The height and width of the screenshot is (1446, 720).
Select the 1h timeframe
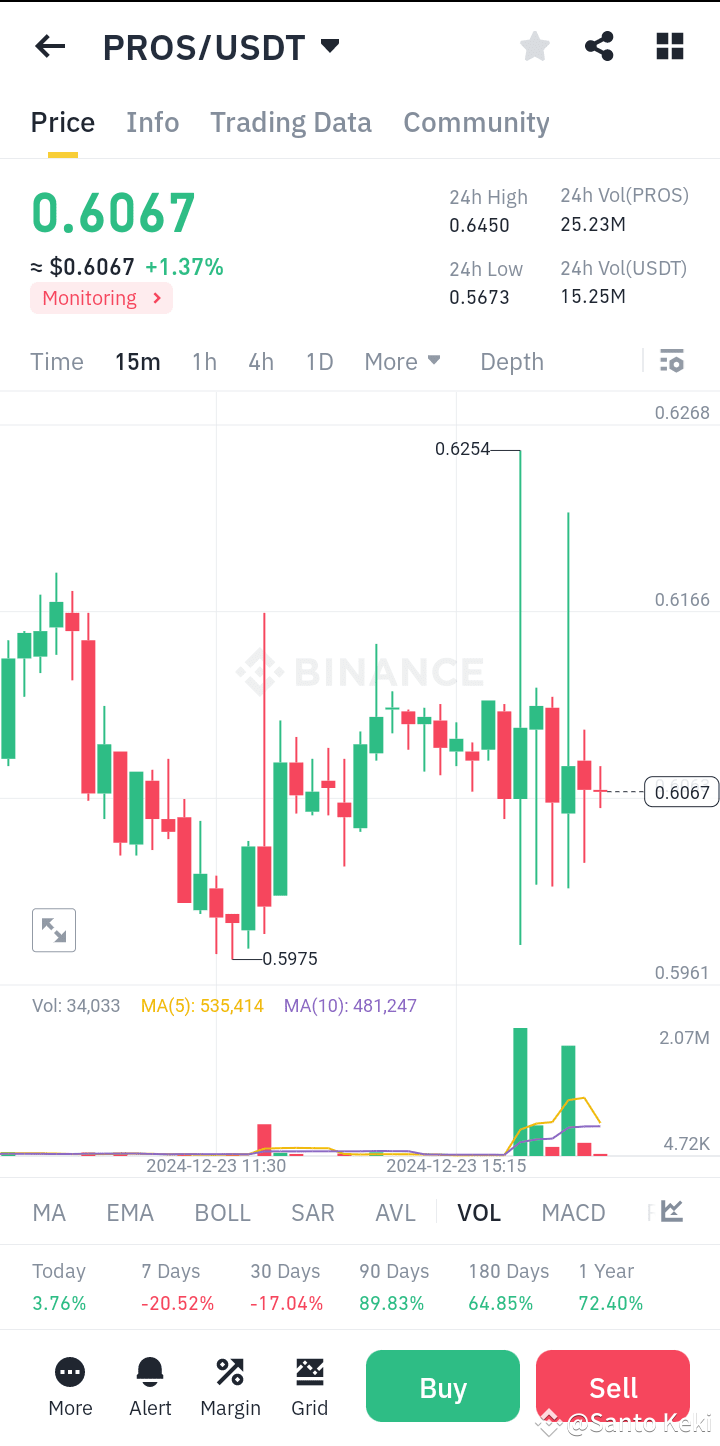click(204, 361)
